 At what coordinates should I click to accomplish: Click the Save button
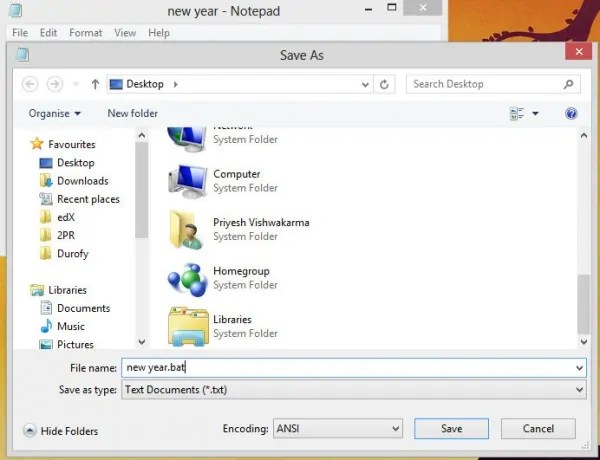(452, 429)
